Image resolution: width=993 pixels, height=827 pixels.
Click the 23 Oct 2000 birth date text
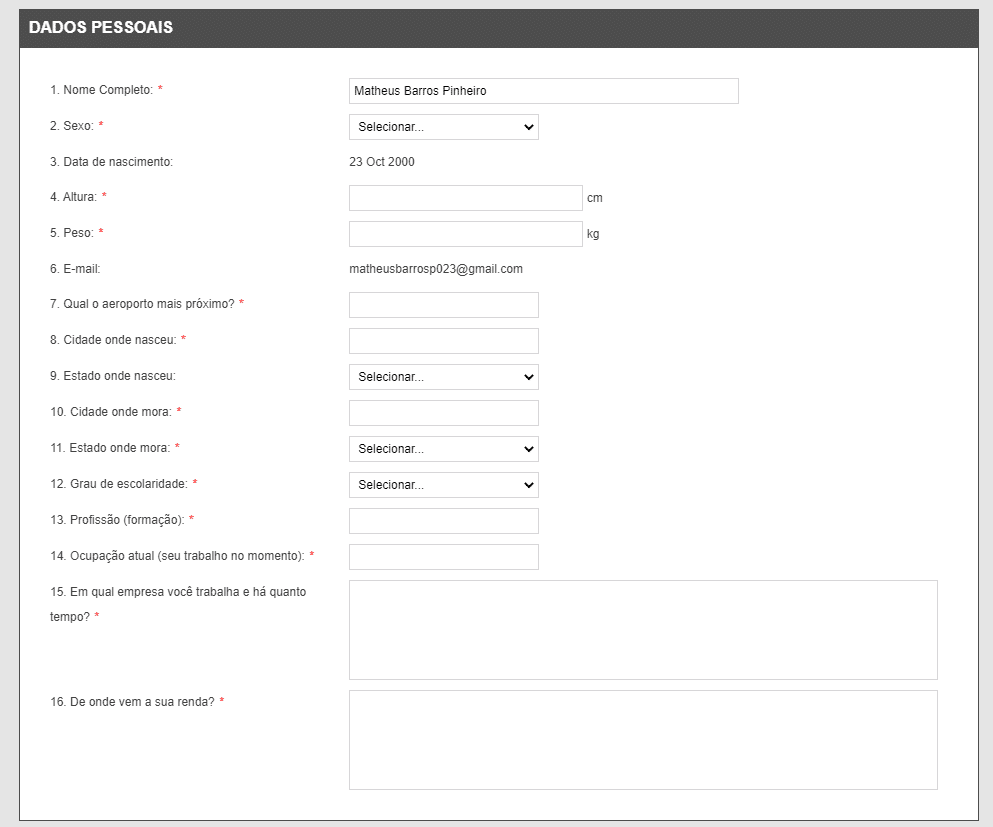(382, 161)
